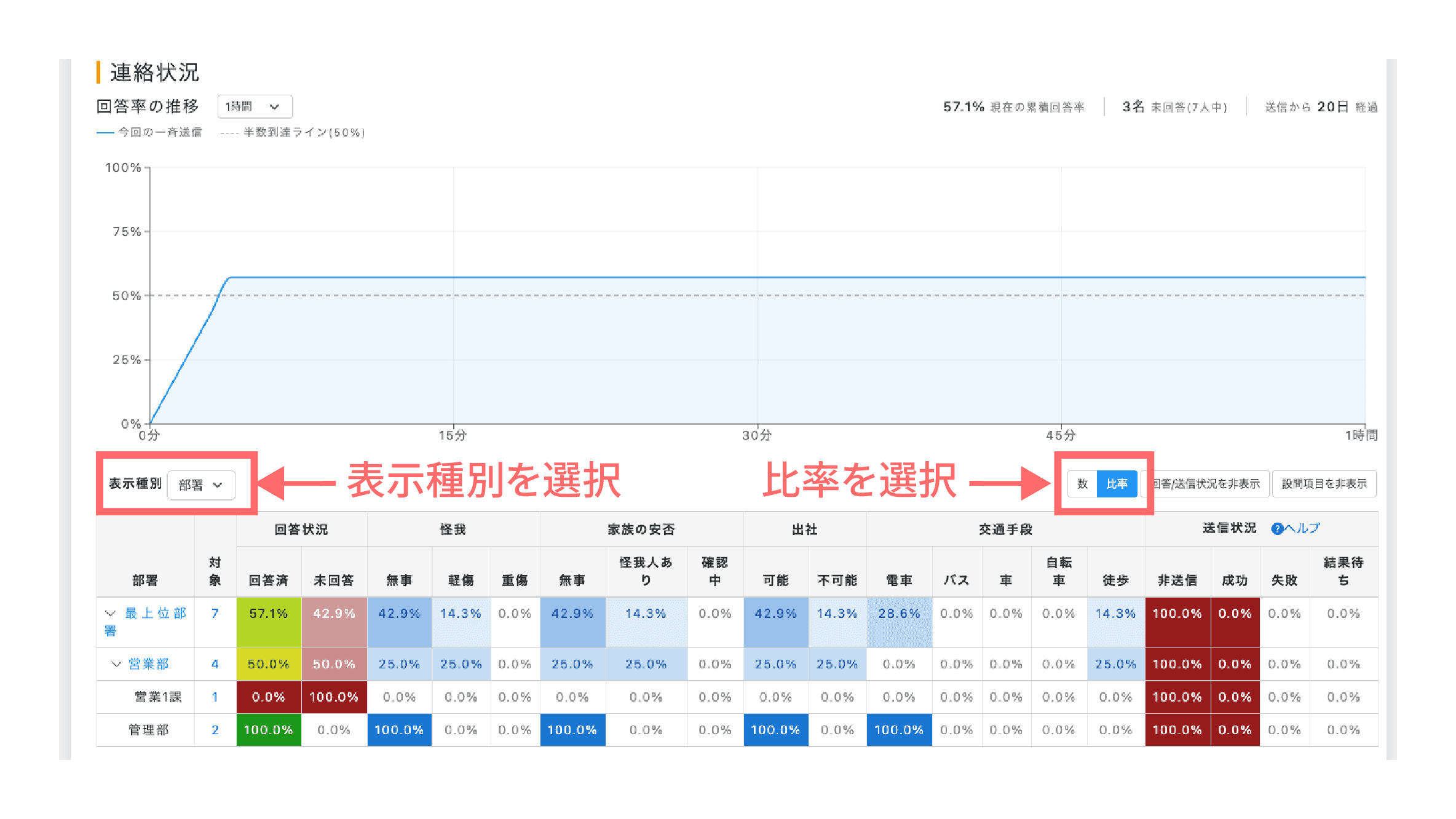This screenshot has height=819, width=1456.
Task: Click the 結果待ち column header
Action: pyautogui.click(x=1343, y=571)
